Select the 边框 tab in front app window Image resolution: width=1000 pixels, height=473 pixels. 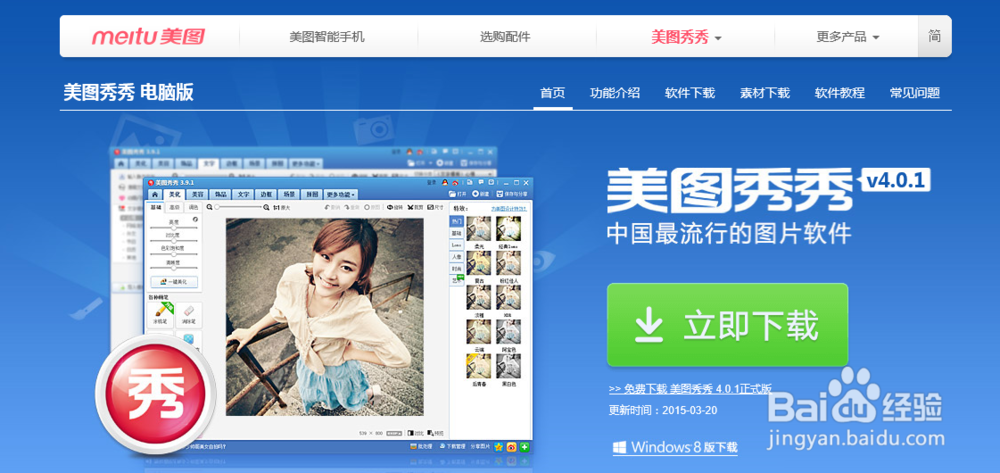point(266,194)
